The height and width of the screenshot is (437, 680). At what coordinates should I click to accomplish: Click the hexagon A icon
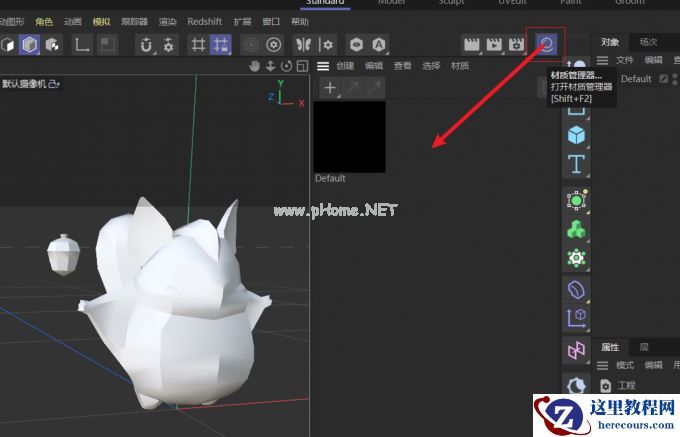coord(379,45)
